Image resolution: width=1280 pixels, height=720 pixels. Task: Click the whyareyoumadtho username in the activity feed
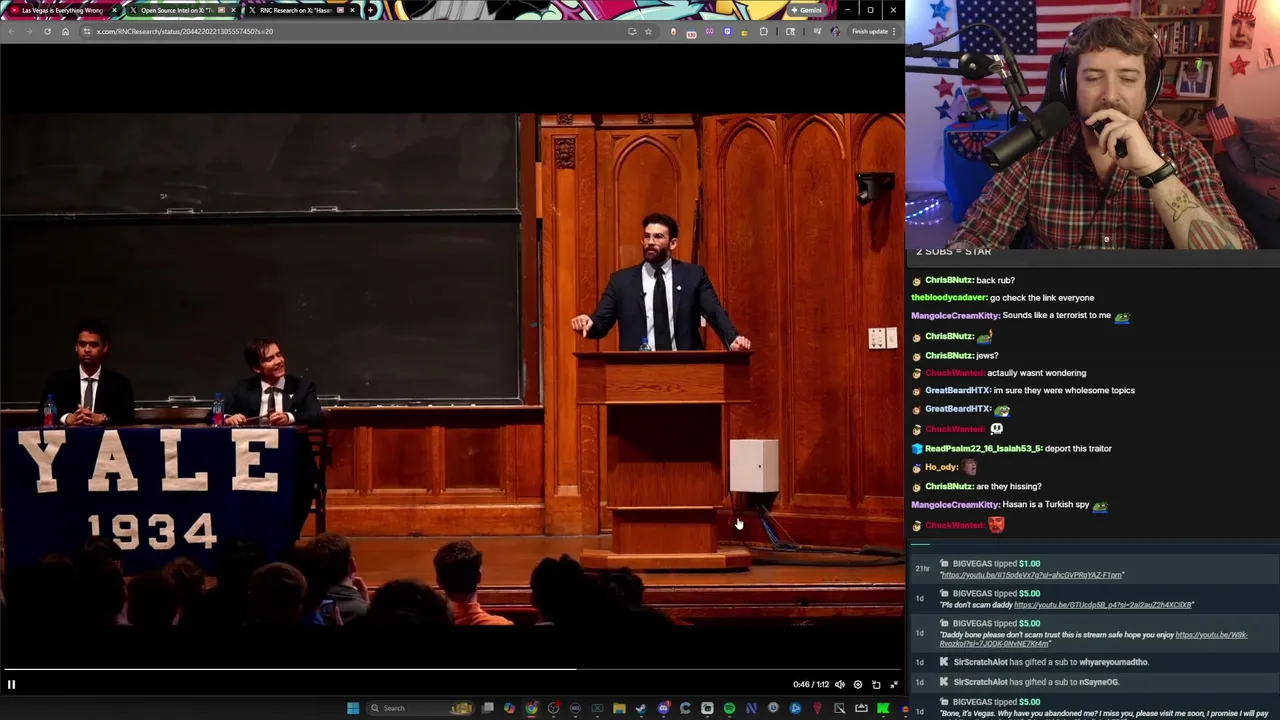pyautogui.click(x=1113, y=662)
